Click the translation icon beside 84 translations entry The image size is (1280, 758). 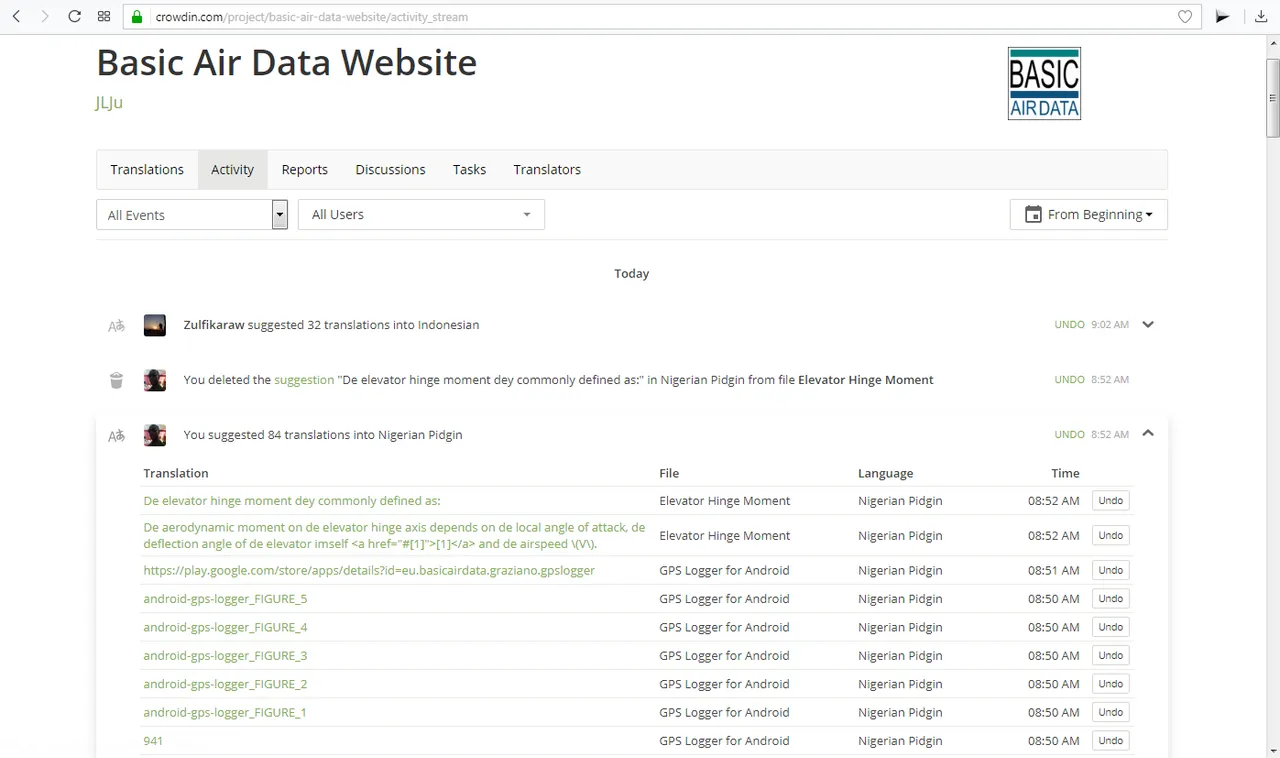click(116, 435)
